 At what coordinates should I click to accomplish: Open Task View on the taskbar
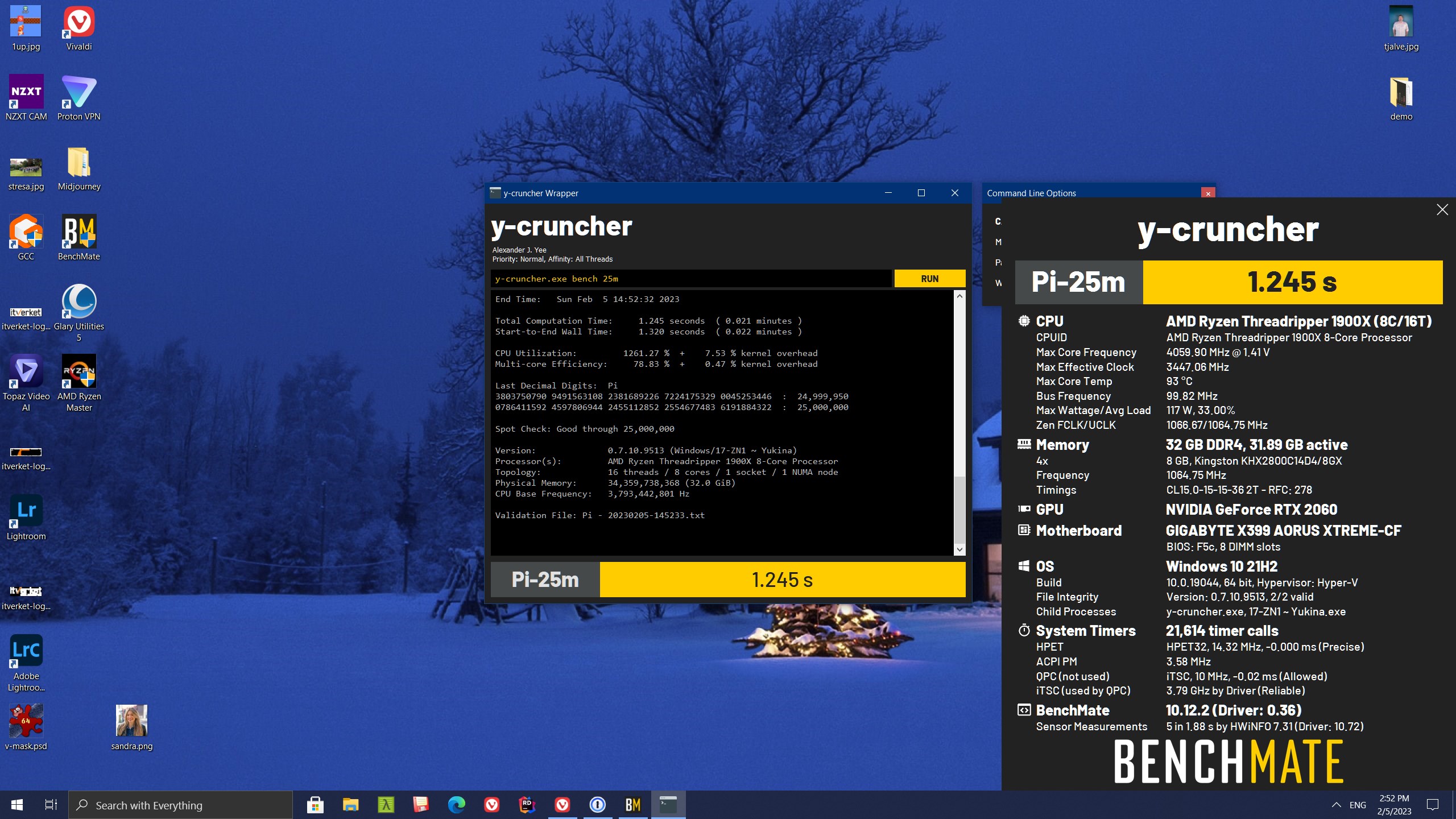pos(51,805)
